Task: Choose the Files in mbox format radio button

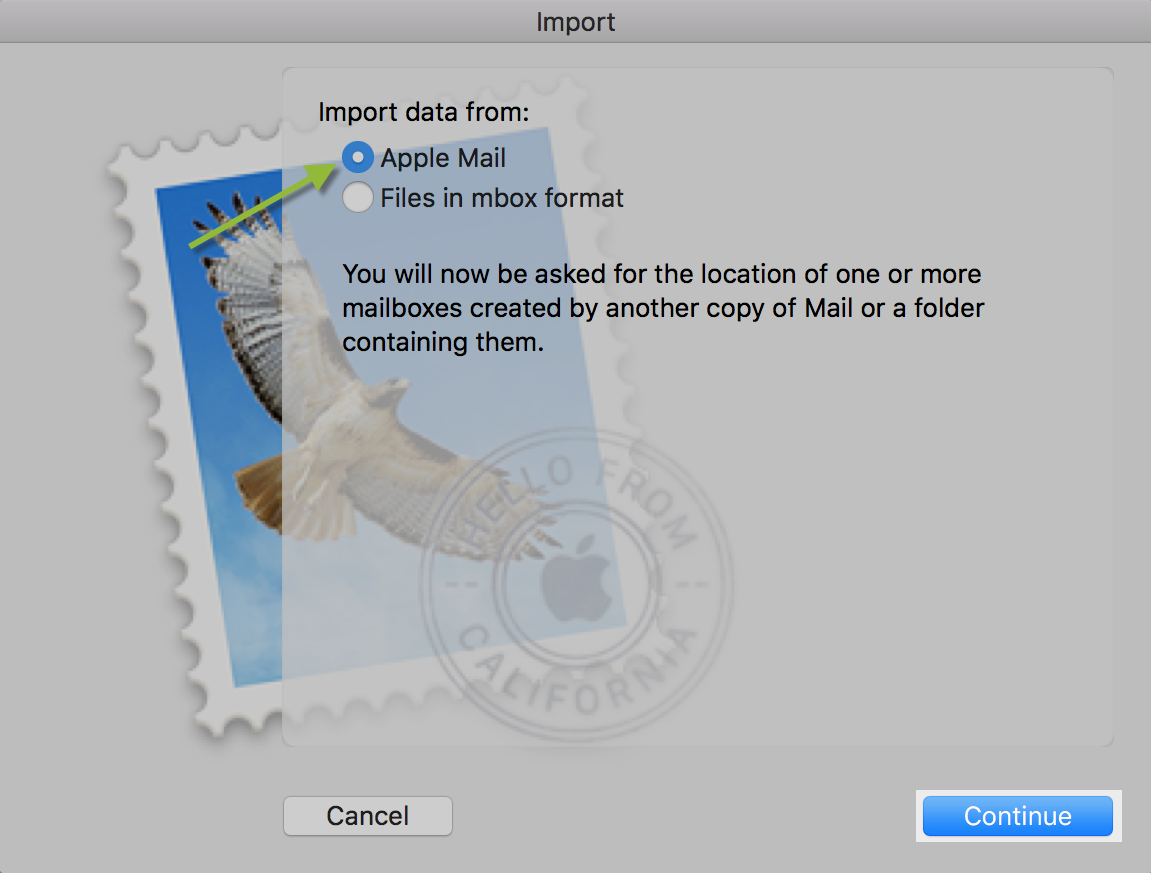Action: click(357, 198)
